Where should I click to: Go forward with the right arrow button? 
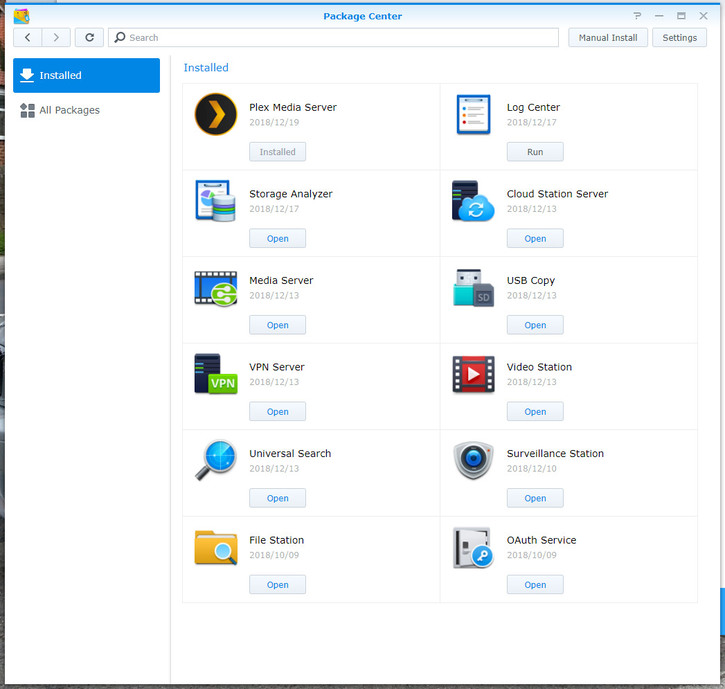(56, 37)
